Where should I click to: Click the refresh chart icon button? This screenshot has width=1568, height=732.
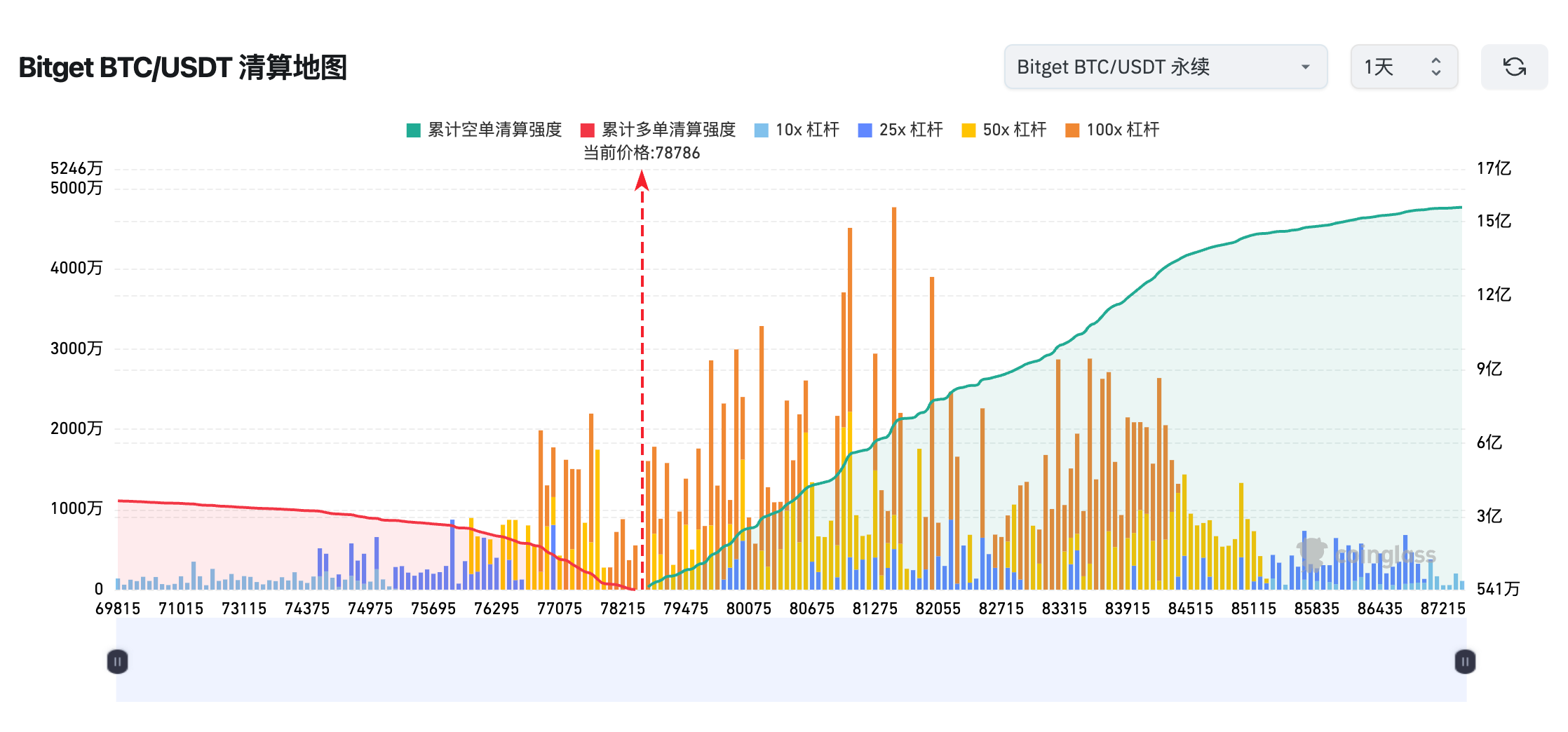(x=1514, y=67)
